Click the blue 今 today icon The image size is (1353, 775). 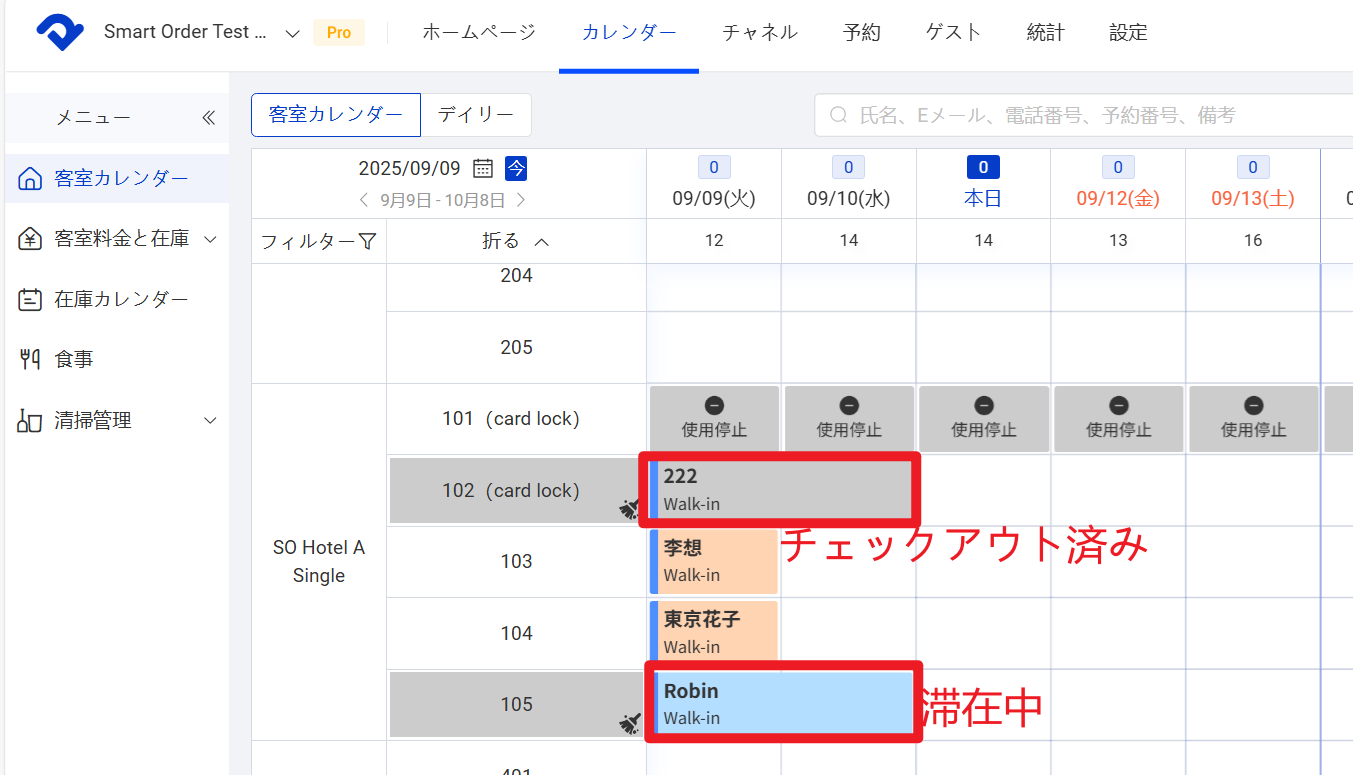pos(515,168)
